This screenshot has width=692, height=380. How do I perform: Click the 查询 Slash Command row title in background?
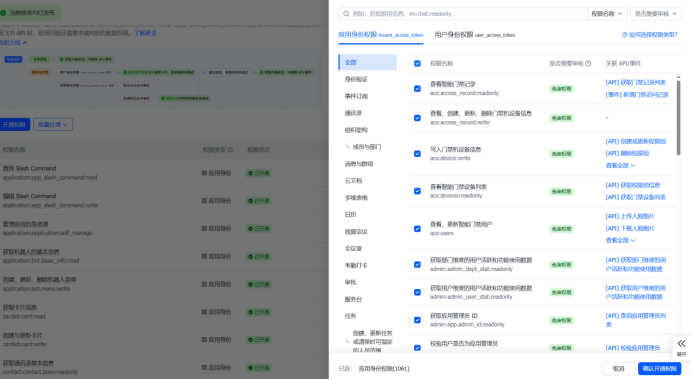tap(30, 169)
